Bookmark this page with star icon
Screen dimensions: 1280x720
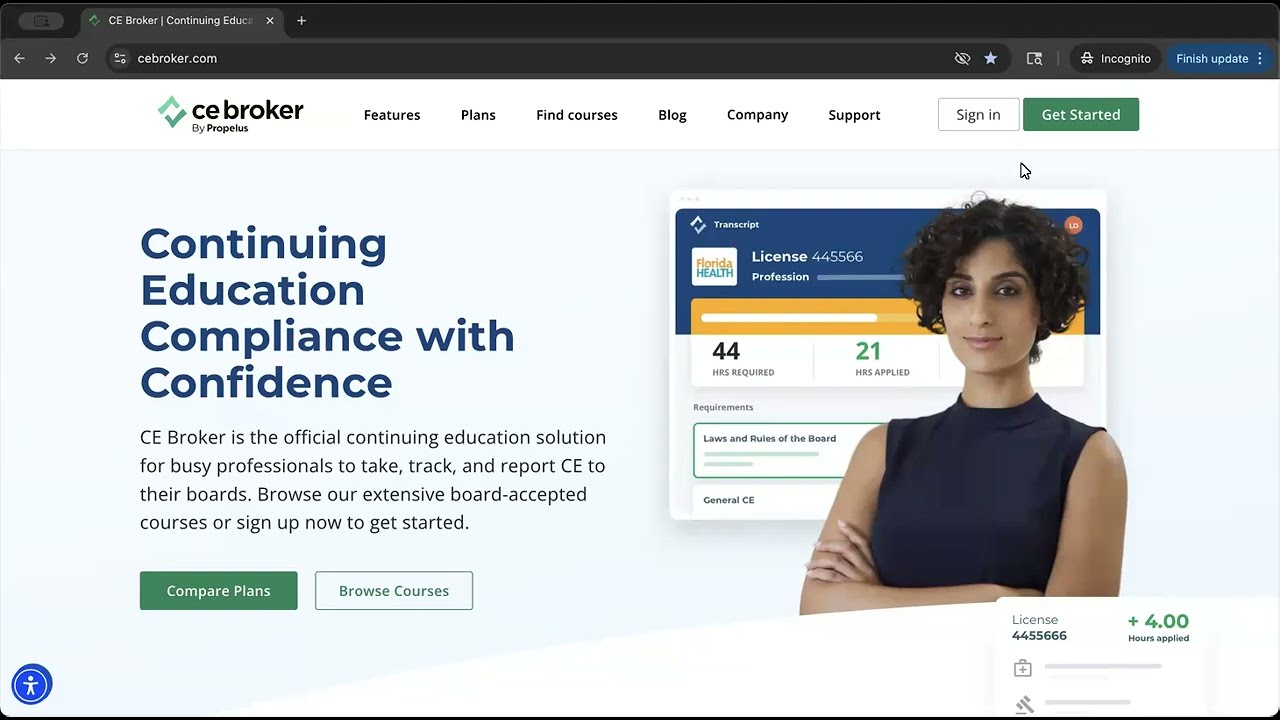pyautogui.click(x=990, y=58)
